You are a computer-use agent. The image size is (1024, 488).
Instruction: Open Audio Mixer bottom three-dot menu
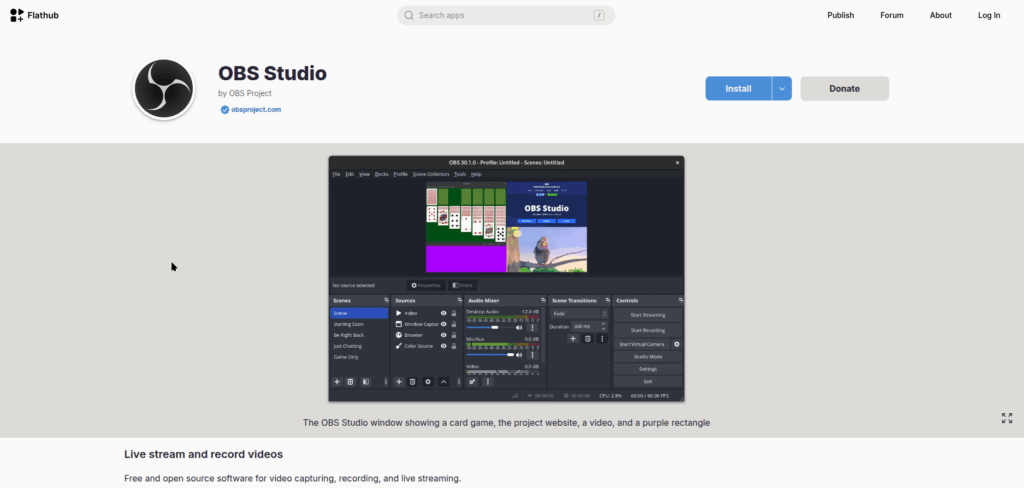(487, 382)
